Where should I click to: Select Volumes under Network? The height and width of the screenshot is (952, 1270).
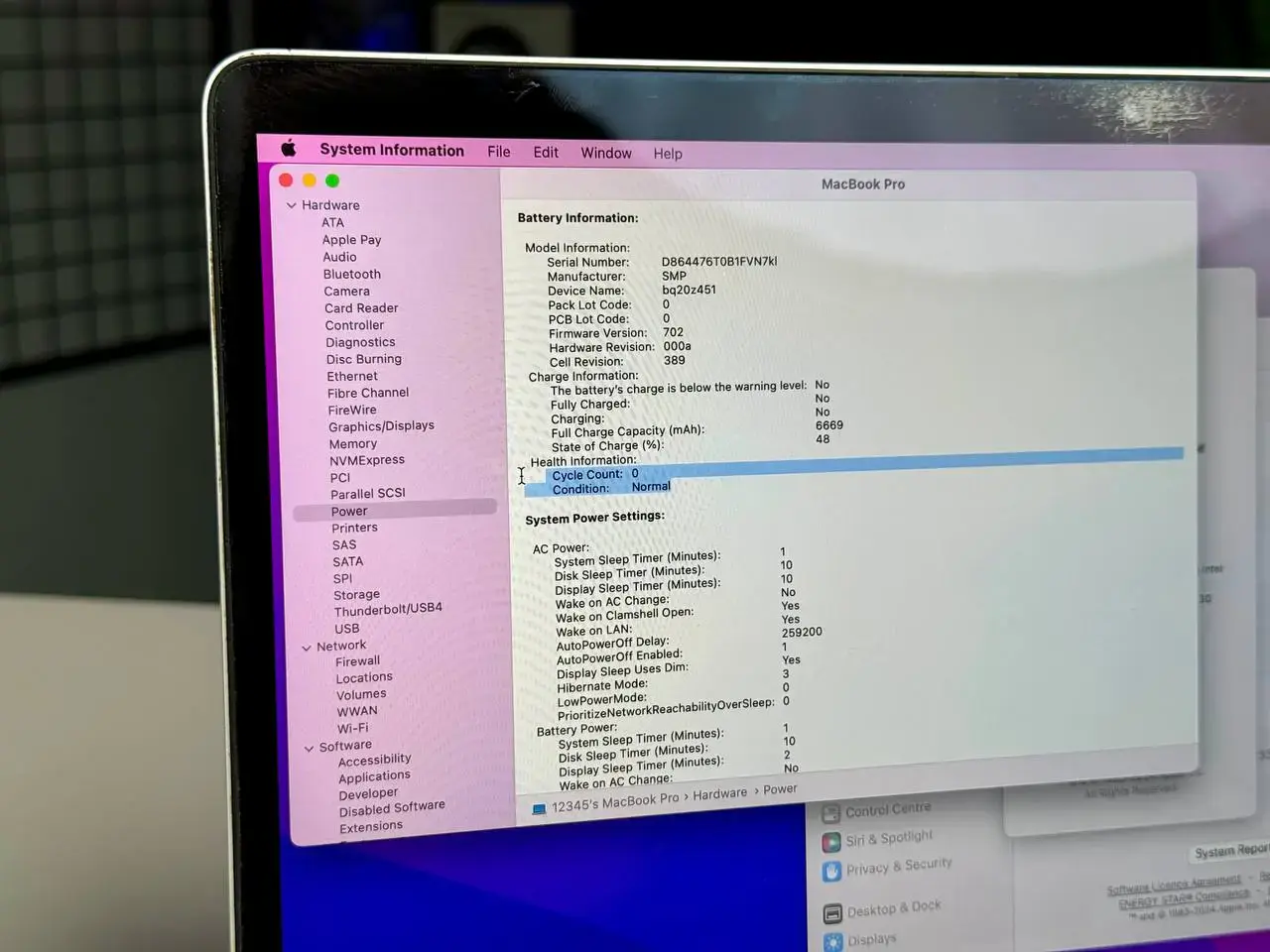coord(361,694)
